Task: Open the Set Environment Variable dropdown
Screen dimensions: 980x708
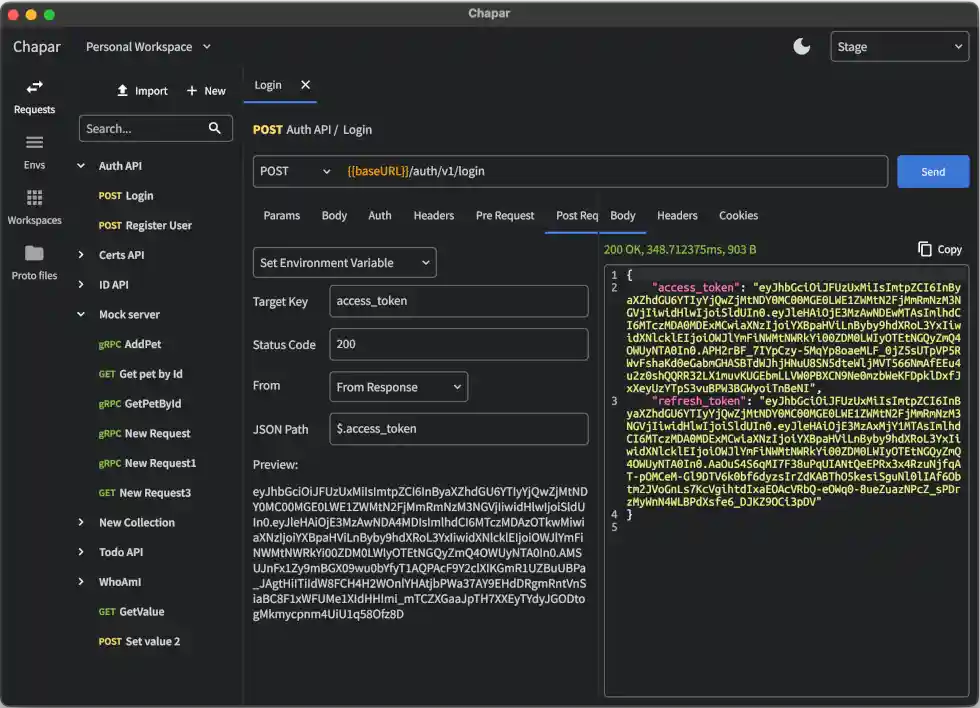Action: pyautogui.click(x=344, y=263)
